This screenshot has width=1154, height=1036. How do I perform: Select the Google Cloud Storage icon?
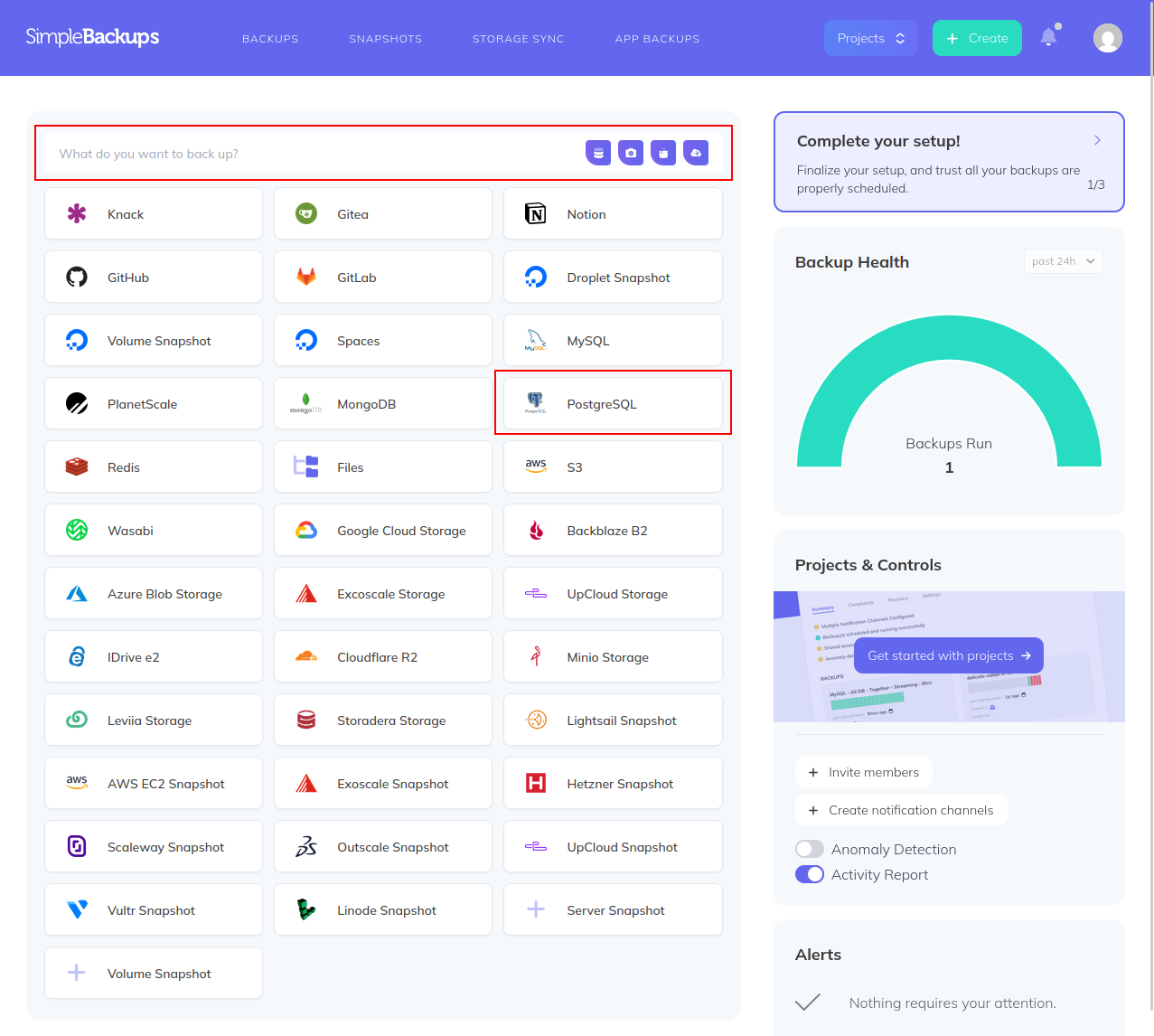(x=306, y=531)
